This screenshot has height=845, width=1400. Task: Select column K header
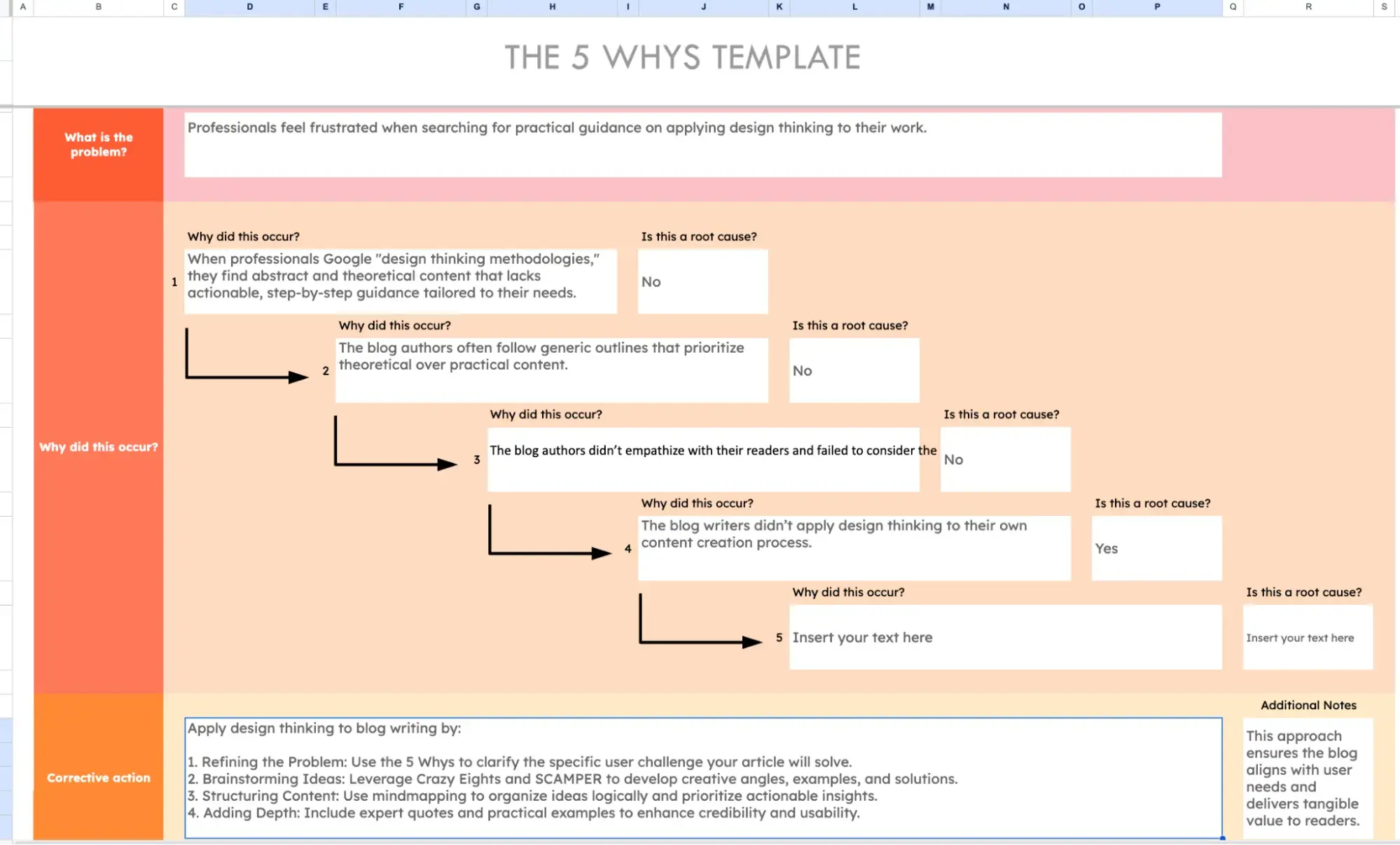coord(779,7)
